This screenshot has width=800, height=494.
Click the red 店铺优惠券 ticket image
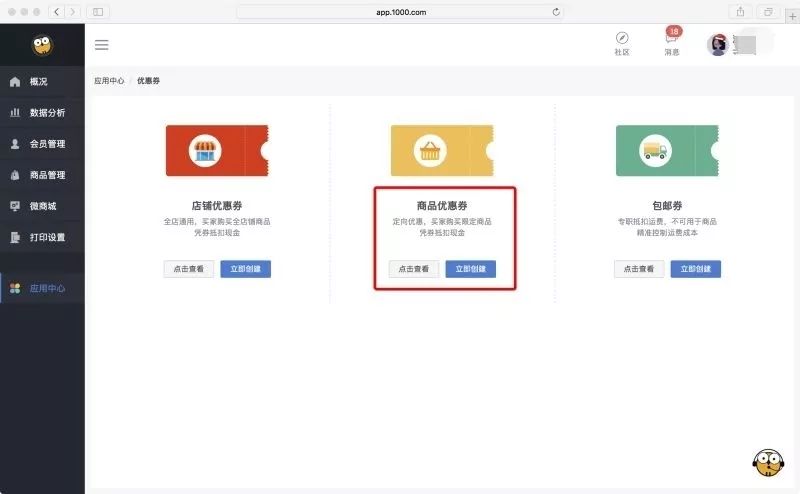pos(217,151)
